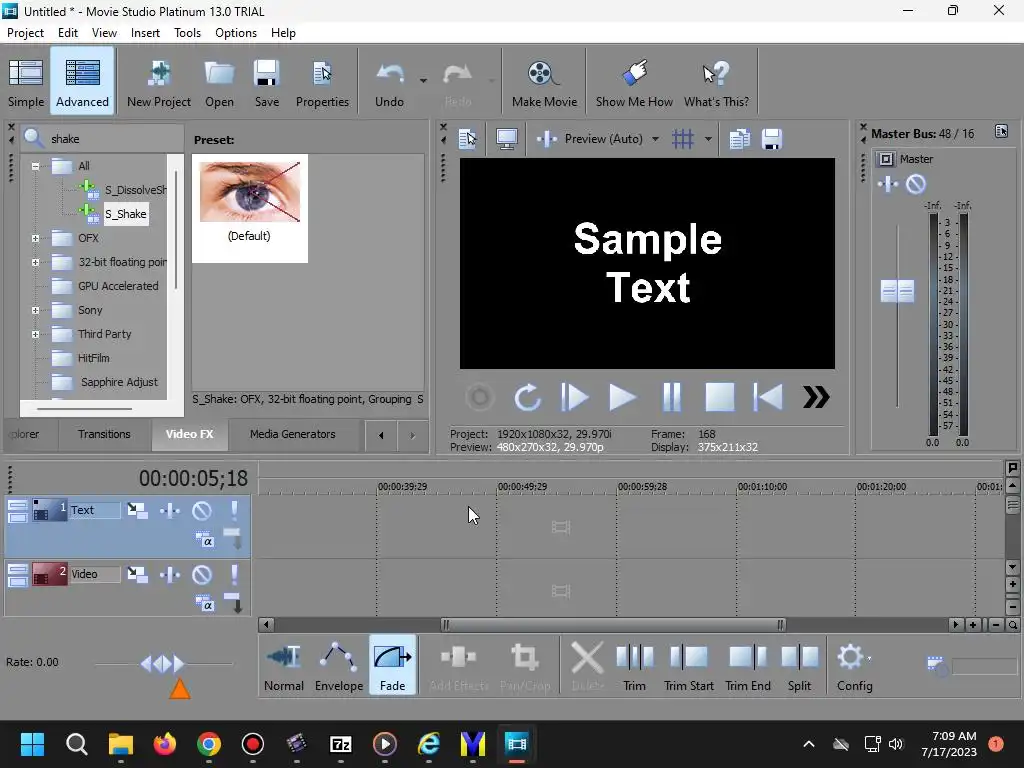This screenshot has width=1024, height=768.
Task: Mute the Text track
Action: 202,510
